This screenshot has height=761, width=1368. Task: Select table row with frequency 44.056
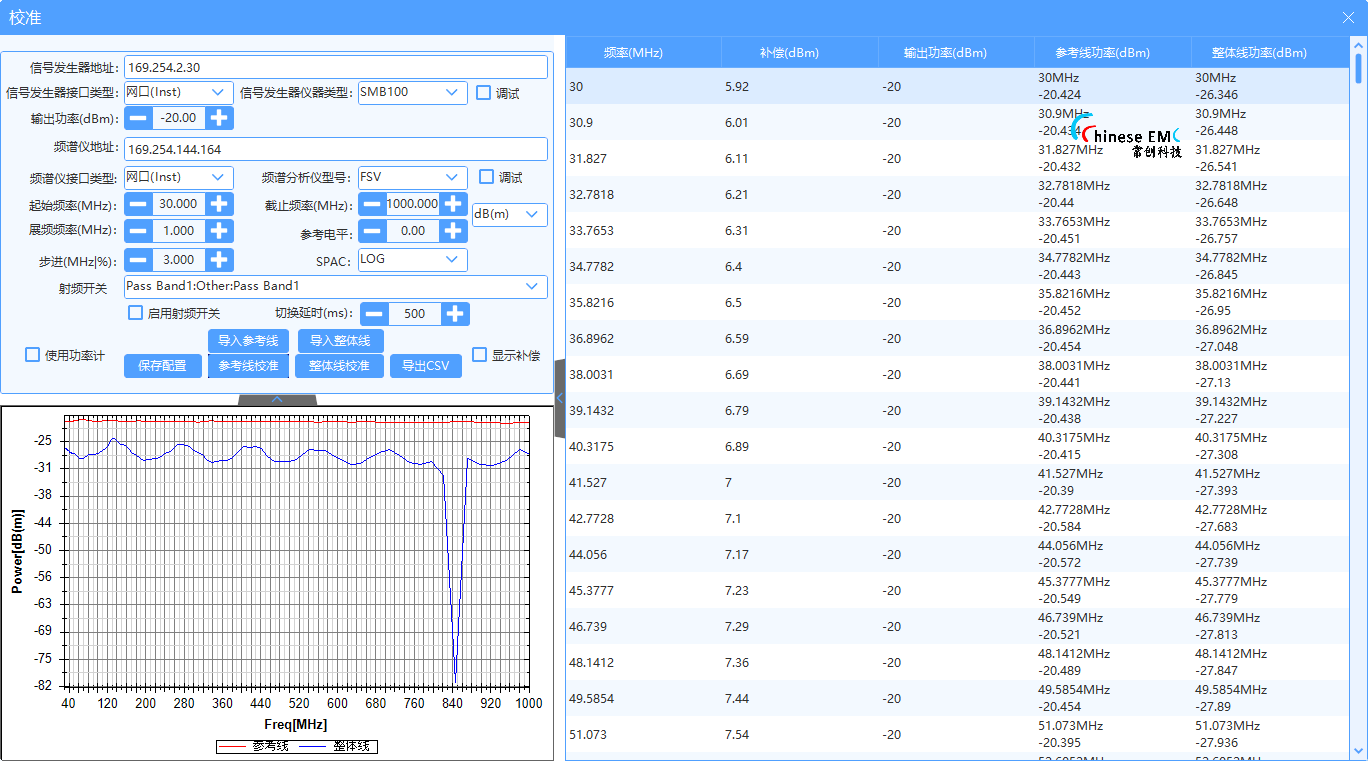click(957, 554)
